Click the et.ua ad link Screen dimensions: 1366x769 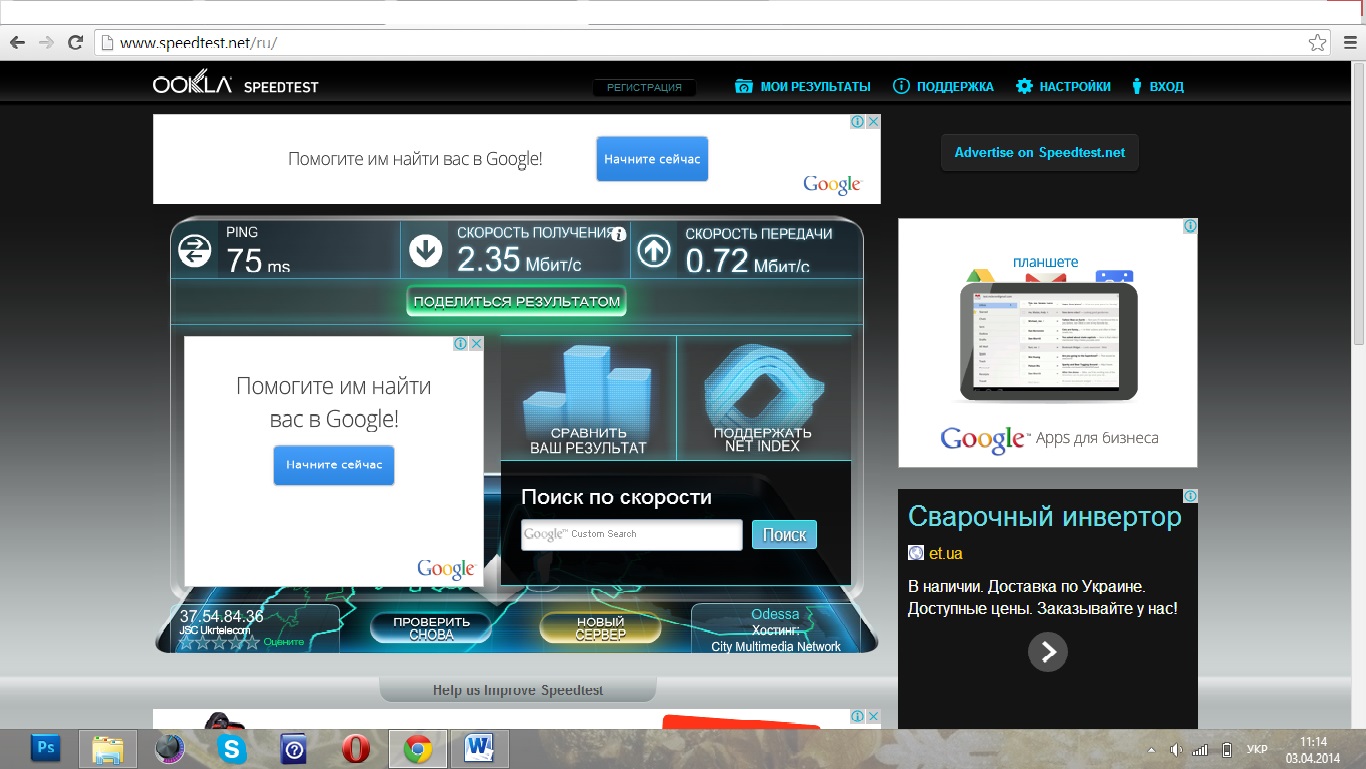coord(946,553)
